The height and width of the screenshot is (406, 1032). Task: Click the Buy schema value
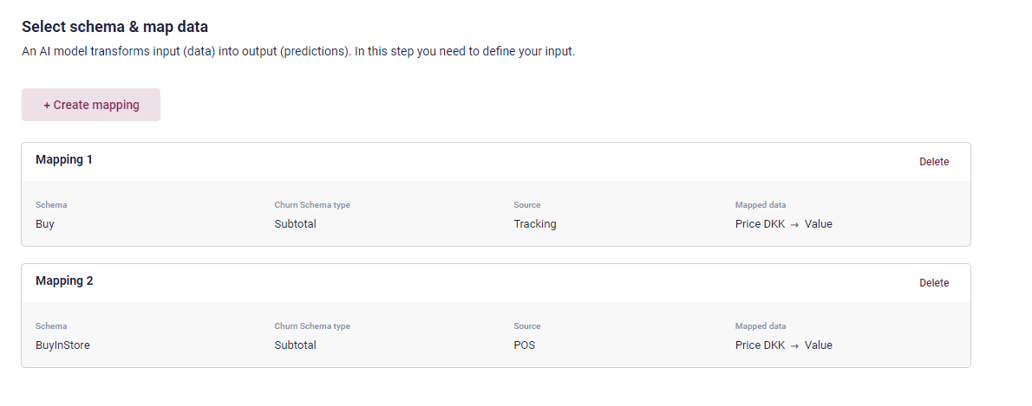point(45,224)
